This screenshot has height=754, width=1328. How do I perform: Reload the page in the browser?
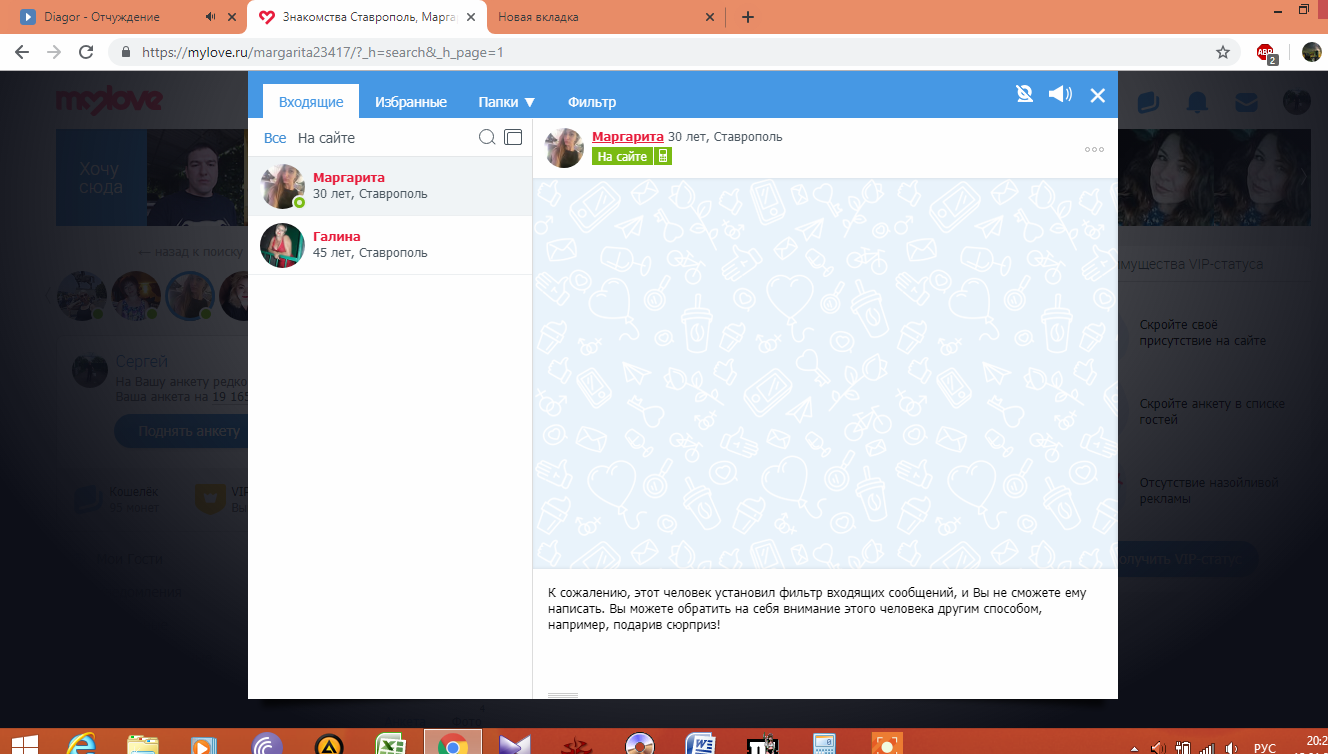click(86, 52)
